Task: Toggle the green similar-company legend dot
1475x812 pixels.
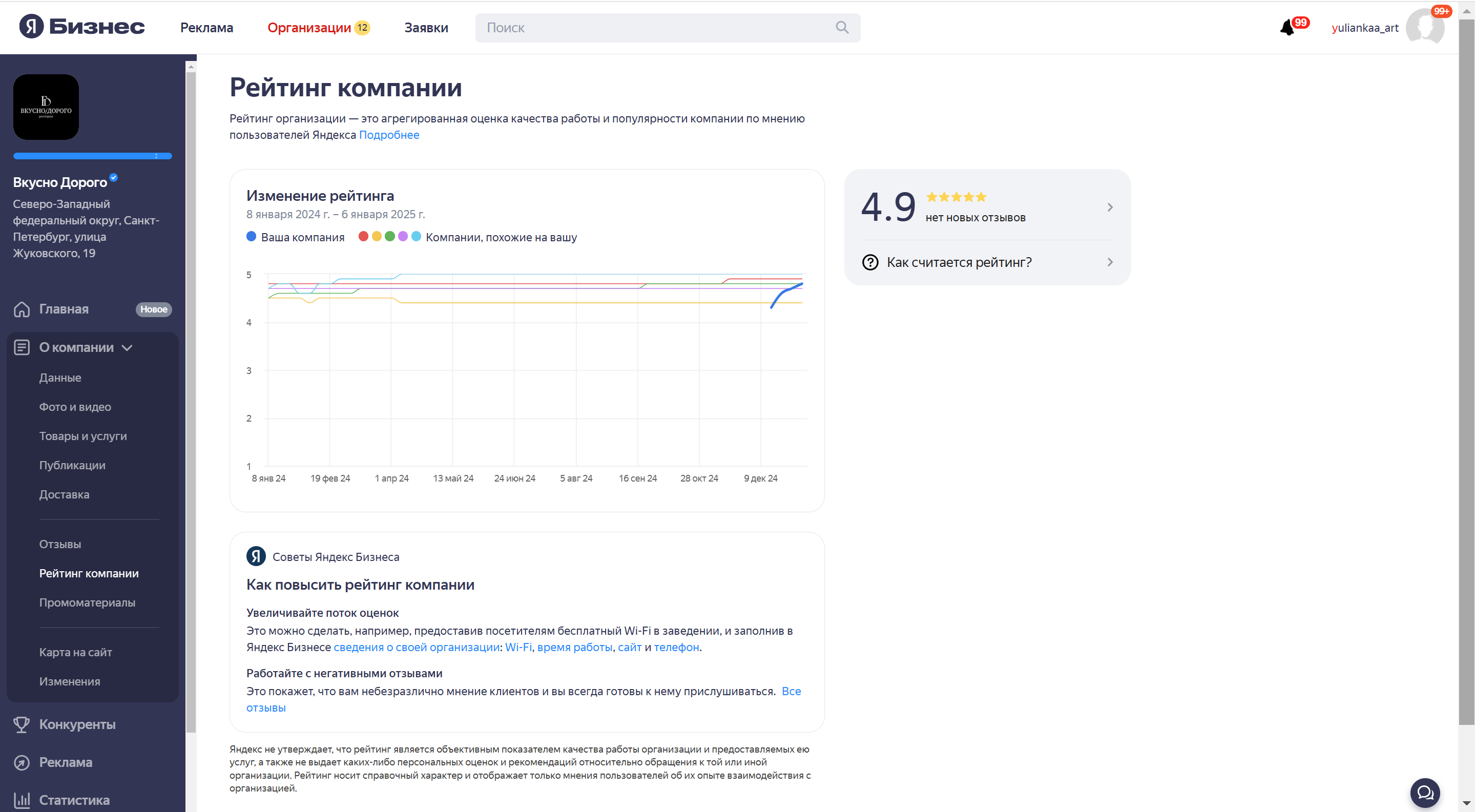Action: coord(390,237)
